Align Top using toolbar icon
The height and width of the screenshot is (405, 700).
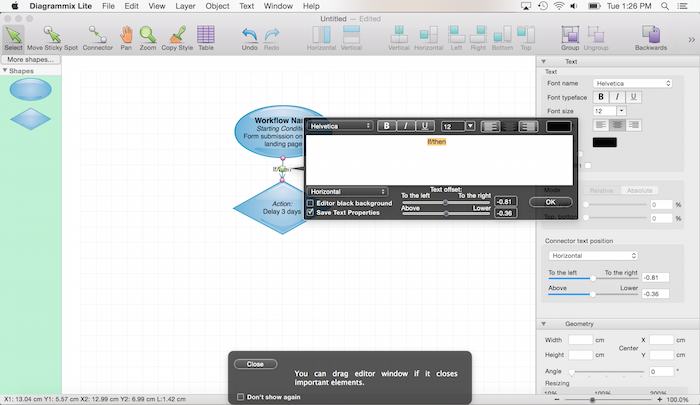click(x=526, y=38)
